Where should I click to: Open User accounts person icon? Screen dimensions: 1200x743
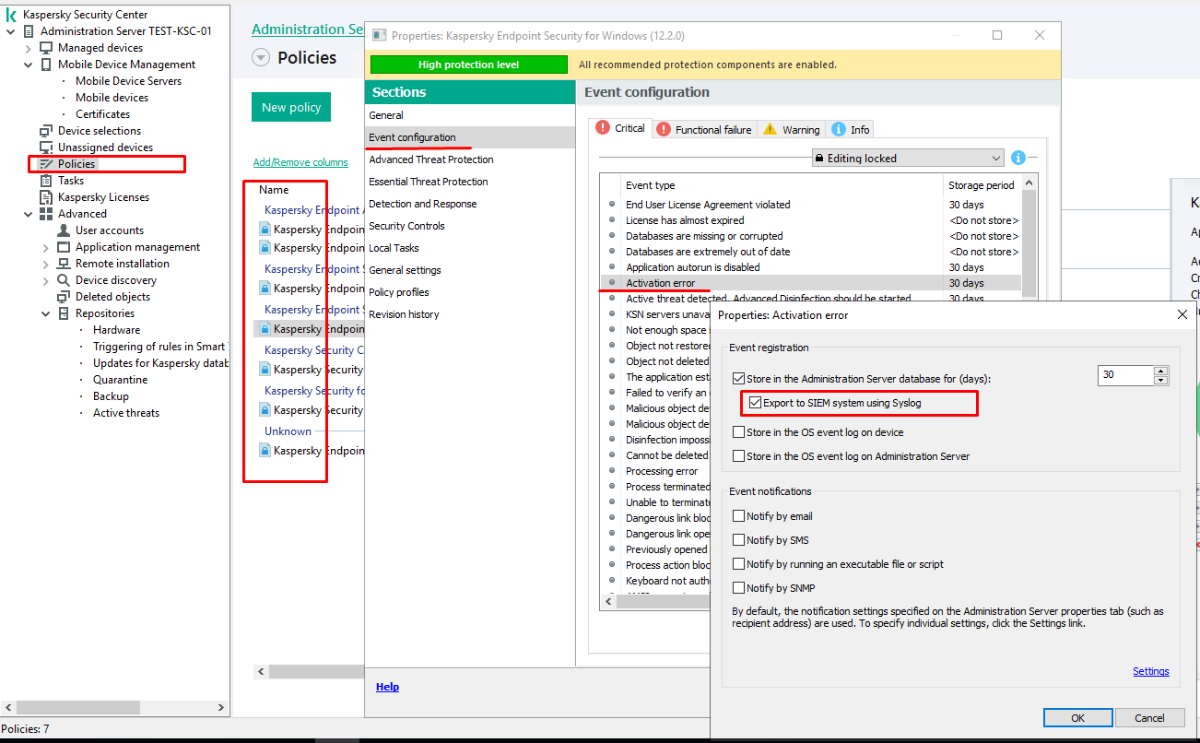pyautogui.click(x=64, y=230)
